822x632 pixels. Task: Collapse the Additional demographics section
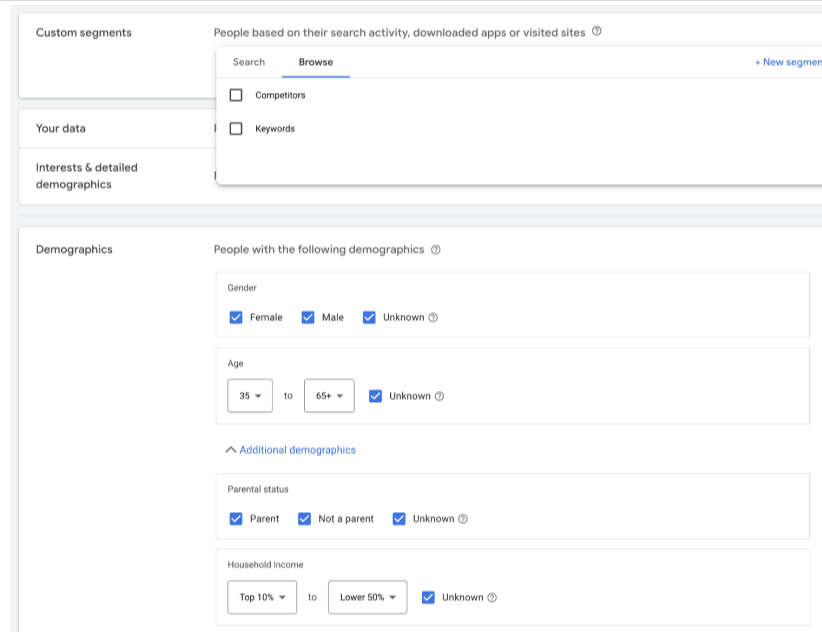[291, 450]
